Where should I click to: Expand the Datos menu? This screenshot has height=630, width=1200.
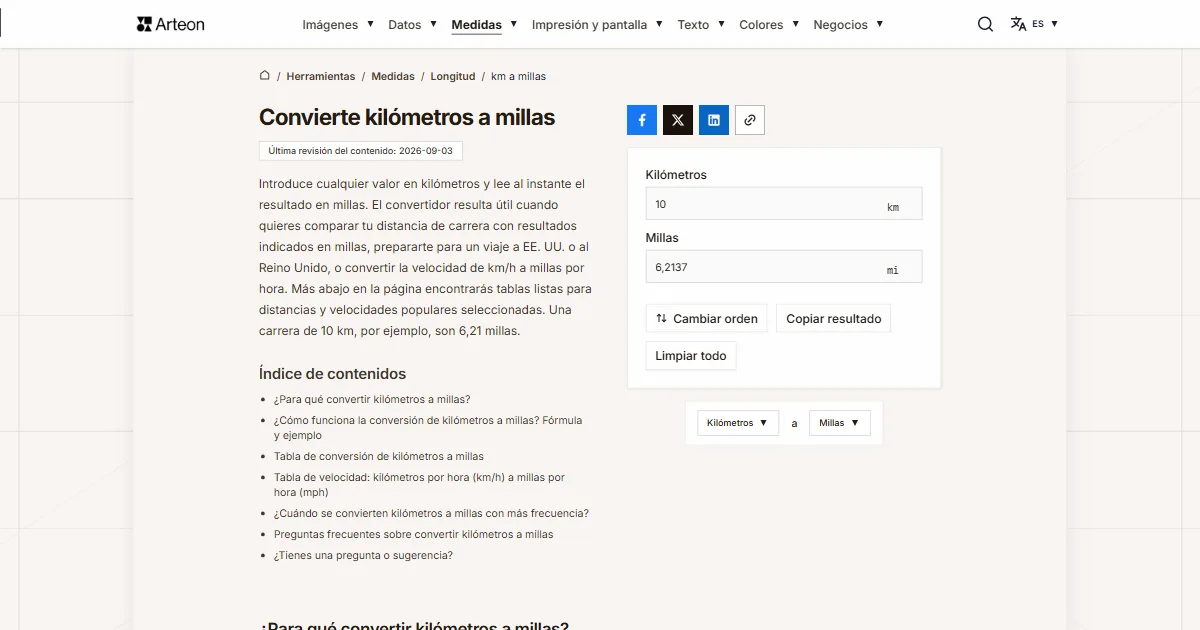(x=413, y=24)
